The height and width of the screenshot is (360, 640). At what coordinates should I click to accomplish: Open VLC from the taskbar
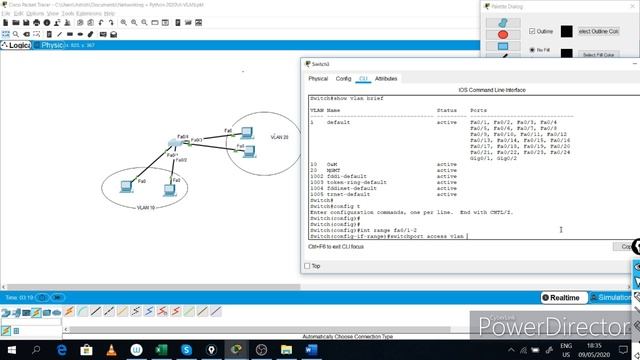[111, 350]
